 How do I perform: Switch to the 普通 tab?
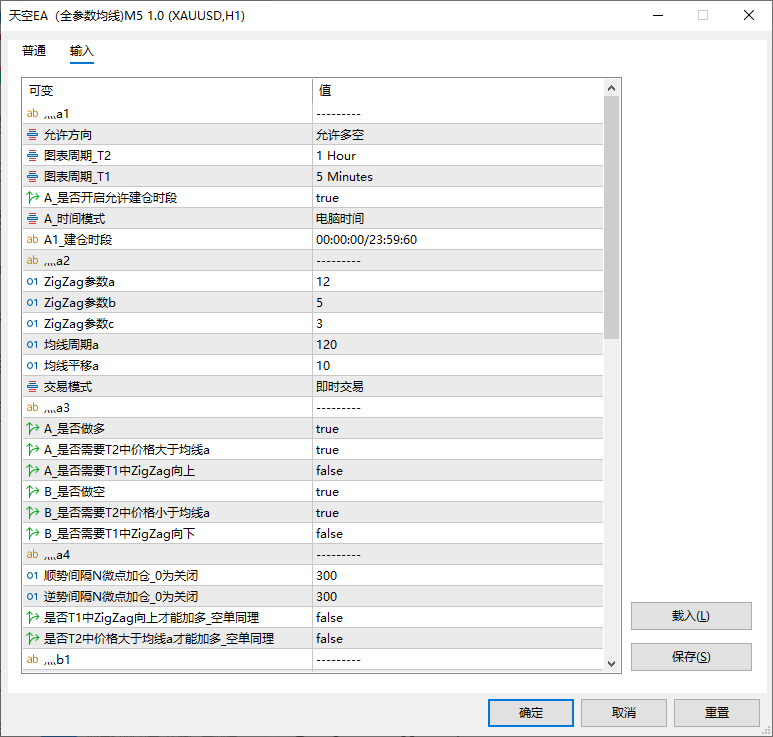(34, 51)
